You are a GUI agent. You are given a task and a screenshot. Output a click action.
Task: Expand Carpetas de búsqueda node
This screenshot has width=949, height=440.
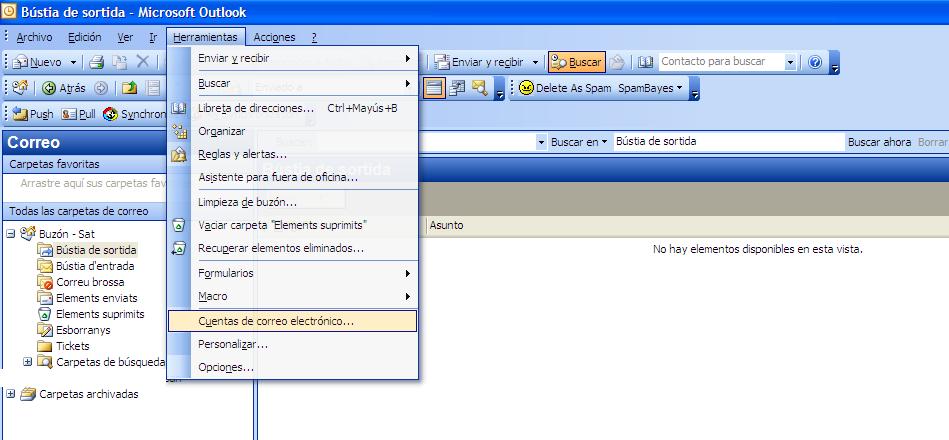[x=27, y=362]
